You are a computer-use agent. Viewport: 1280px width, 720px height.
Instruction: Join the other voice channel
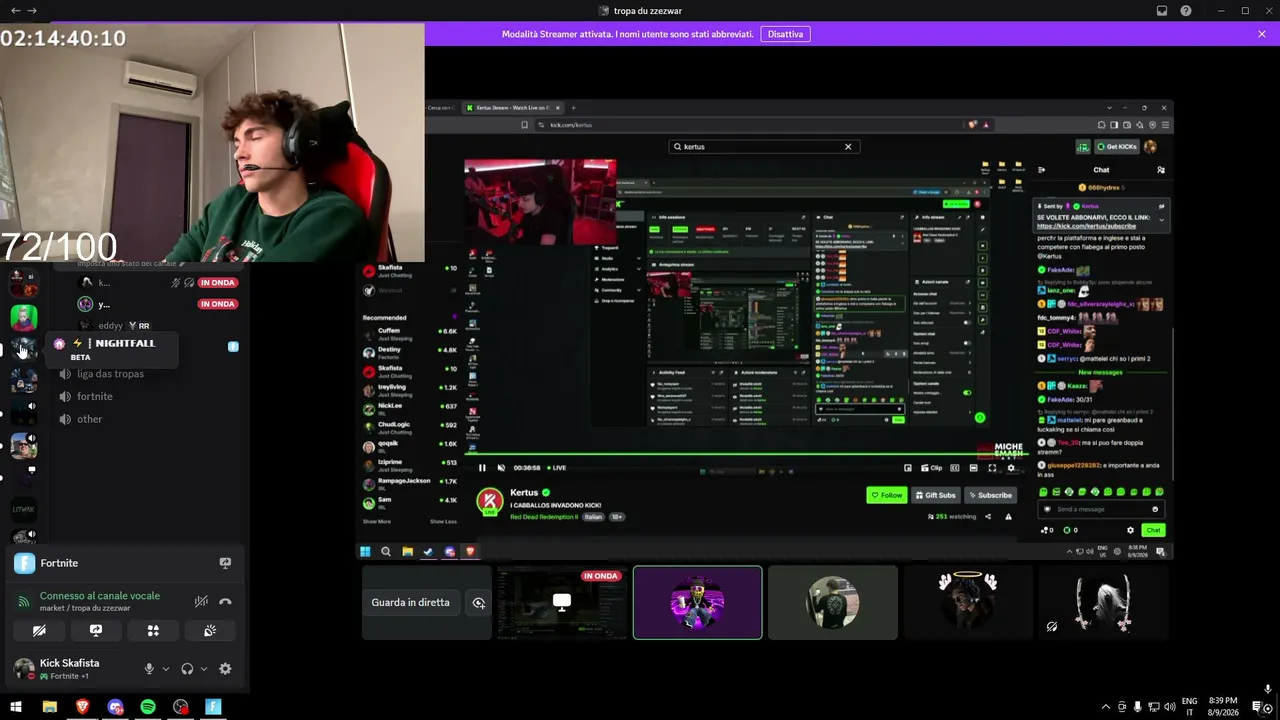click(90, 419)
